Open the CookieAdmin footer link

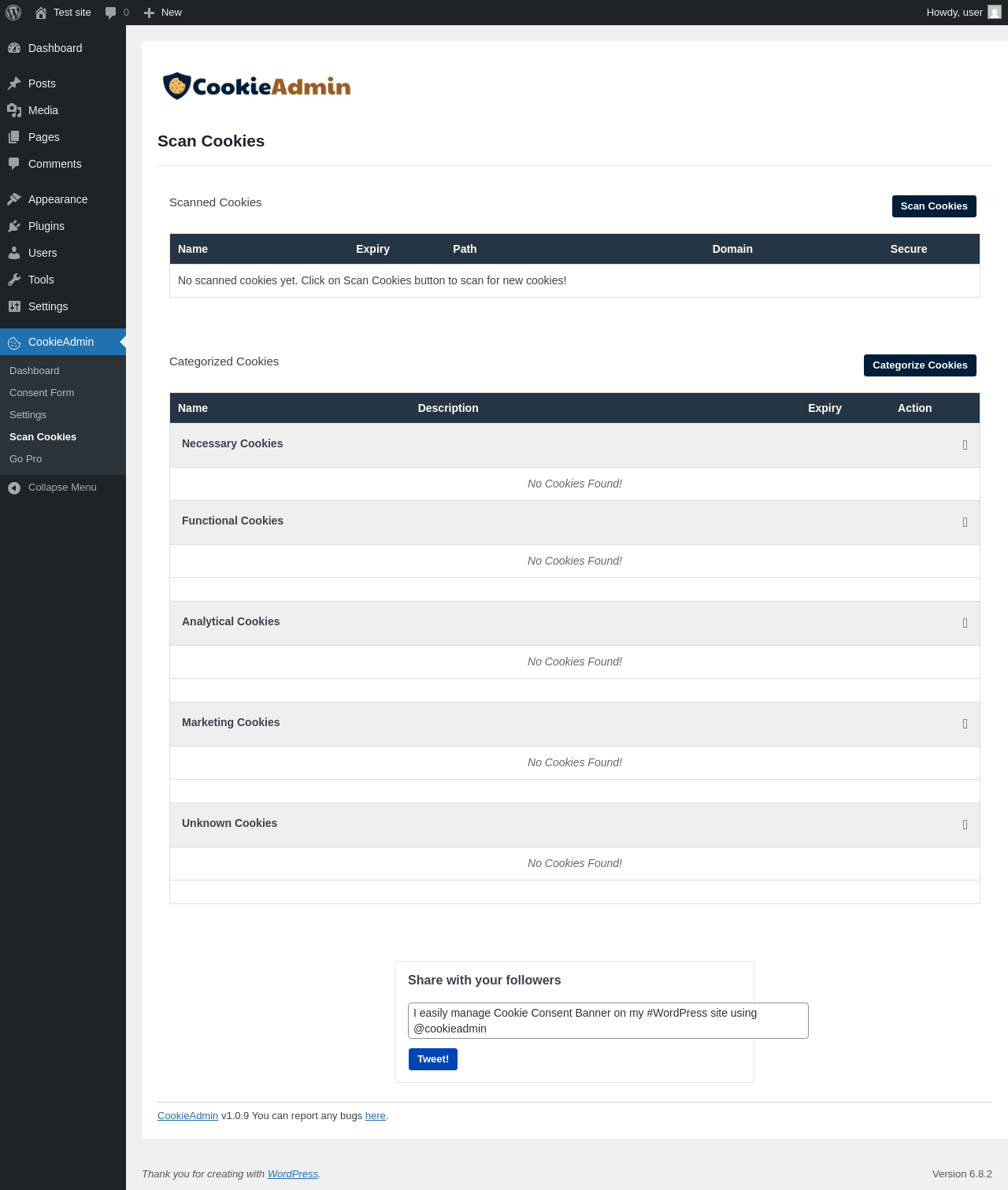click(187, 1116)
